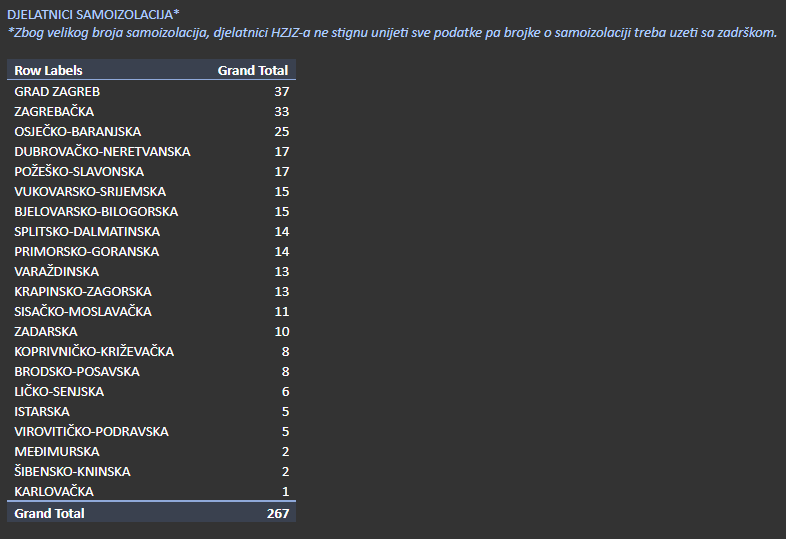The image size is (786, 539).
Task: Click the POŽEŠKO-SLAVONSKA row label
Action: click(79, 171)
